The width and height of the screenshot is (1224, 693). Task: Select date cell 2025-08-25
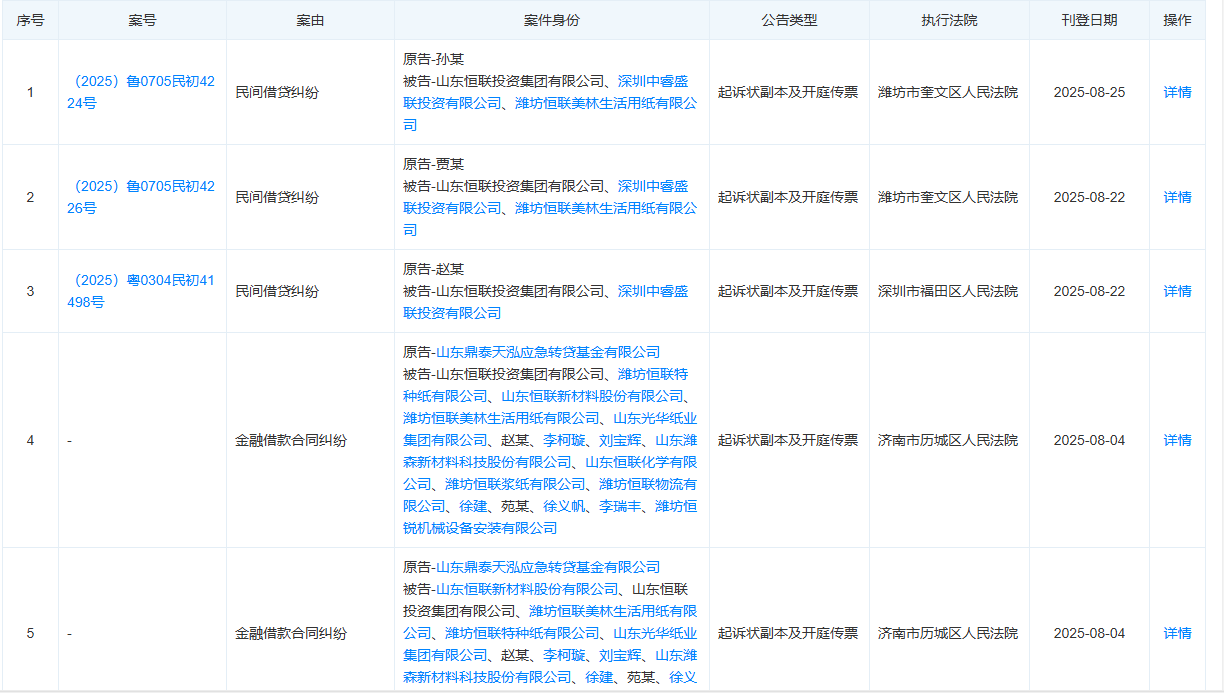1089,92
